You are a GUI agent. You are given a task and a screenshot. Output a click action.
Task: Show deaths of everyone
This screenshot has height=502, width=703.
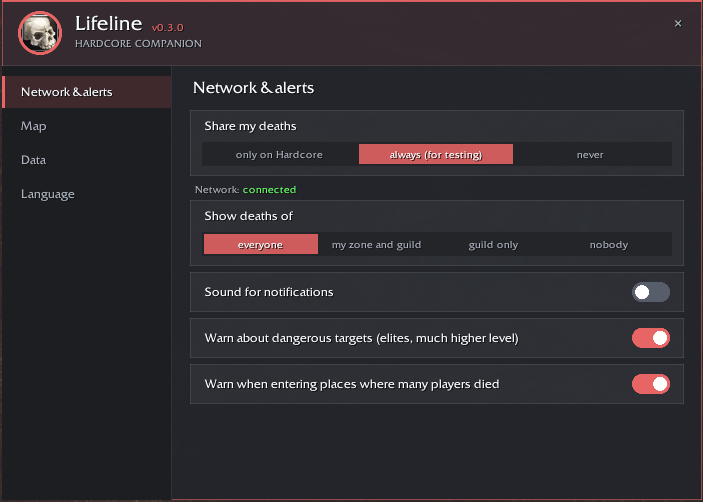260,244
